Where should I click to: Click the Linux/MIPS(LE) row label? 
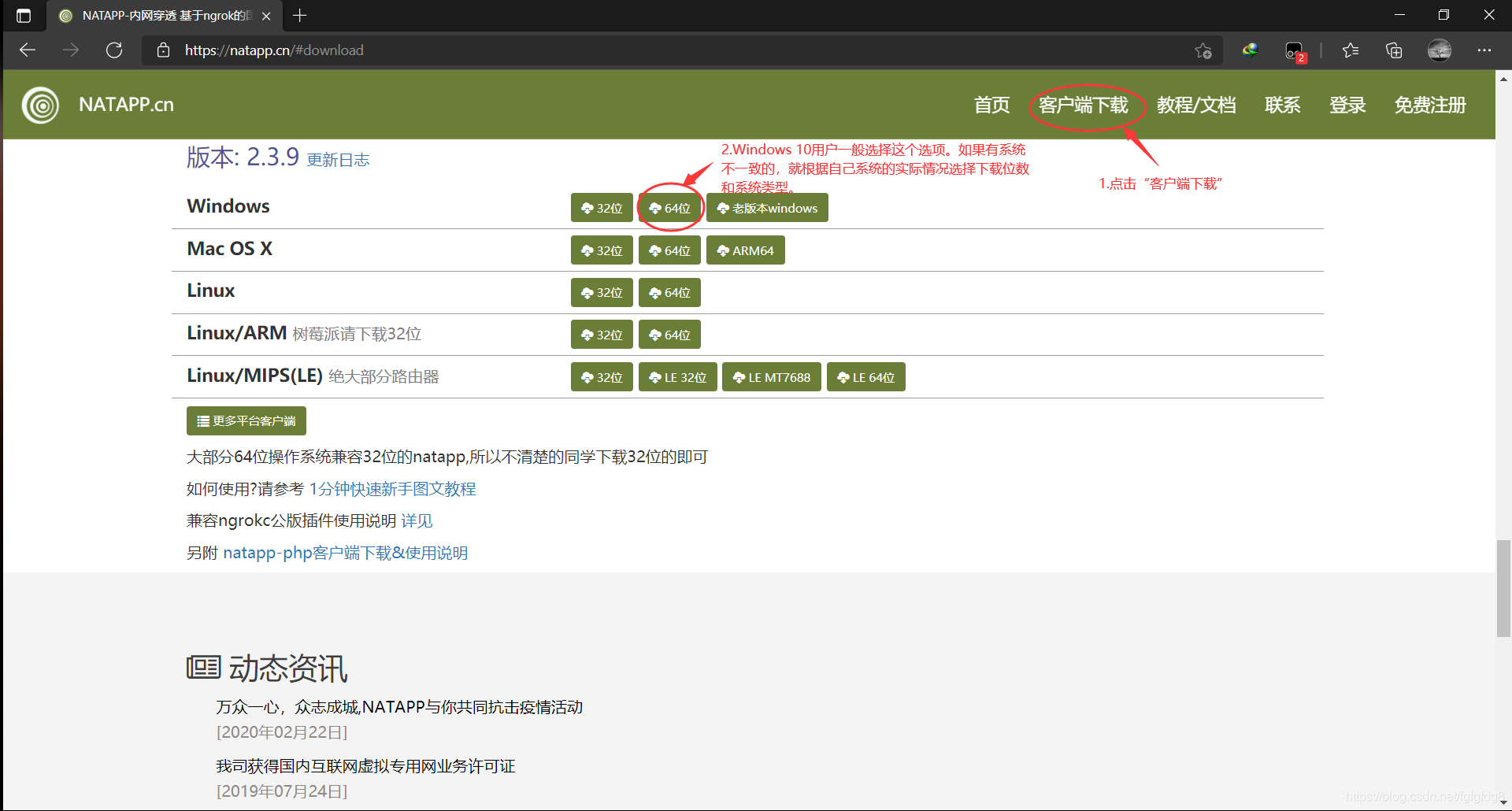click(x=254, y=376)
